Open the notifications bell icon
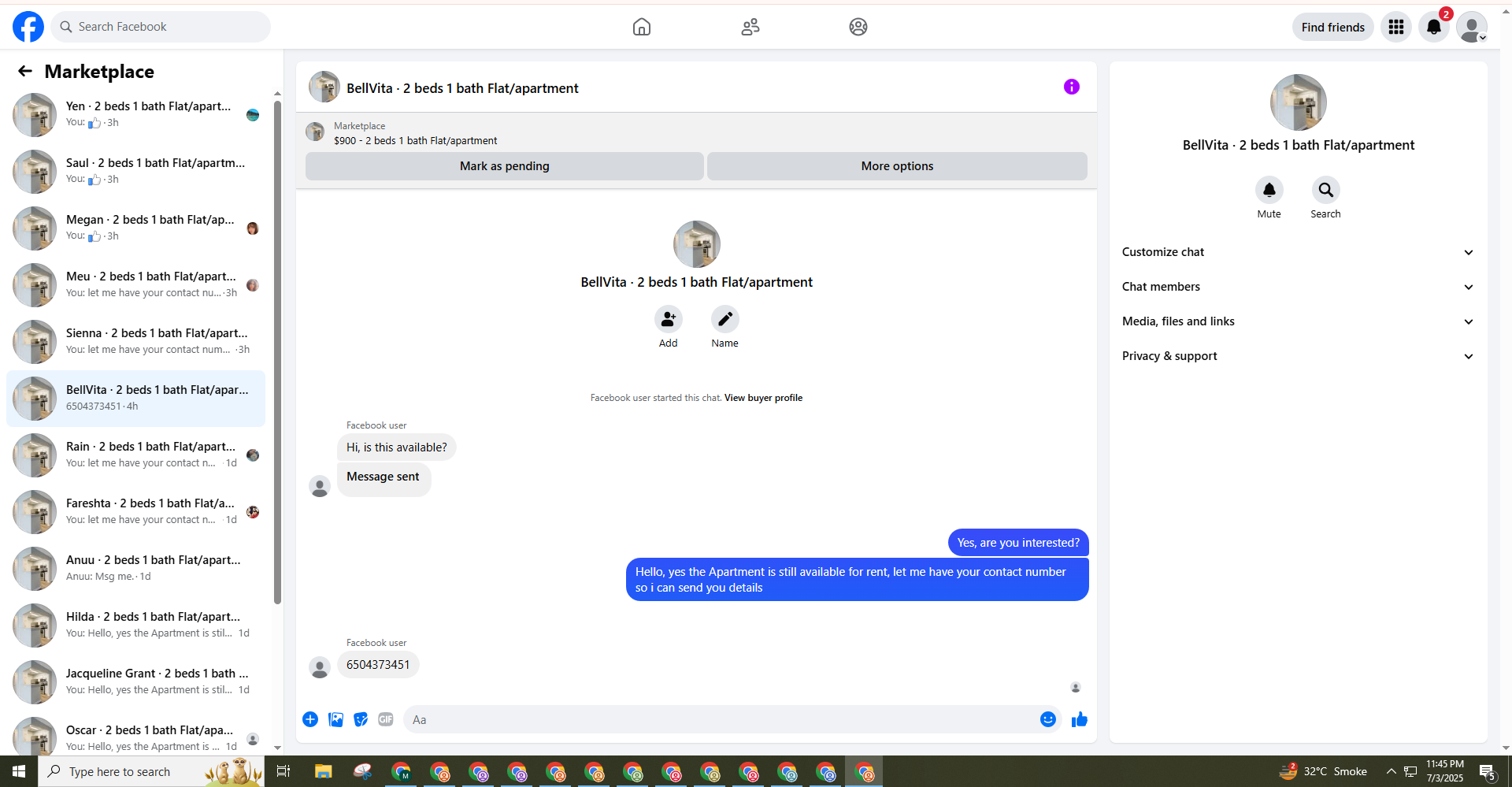 tap(1434, 27)
